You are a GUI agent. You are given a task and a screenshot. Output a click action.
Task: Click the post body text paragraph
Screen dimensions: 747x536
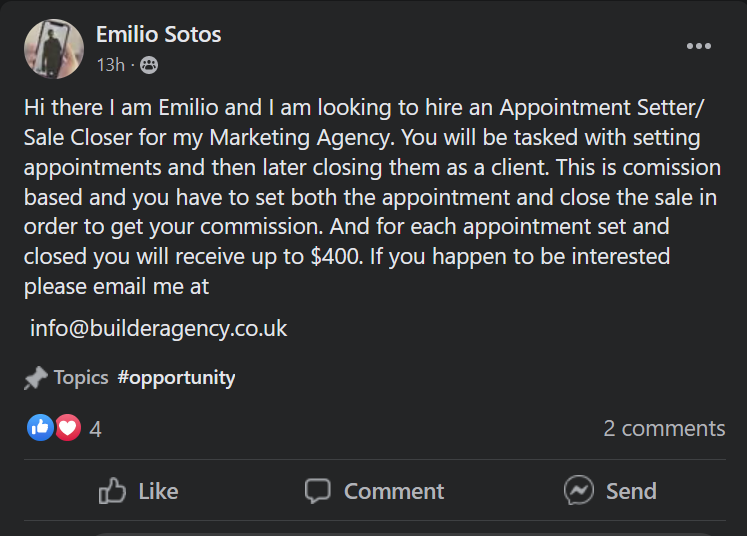373,197
